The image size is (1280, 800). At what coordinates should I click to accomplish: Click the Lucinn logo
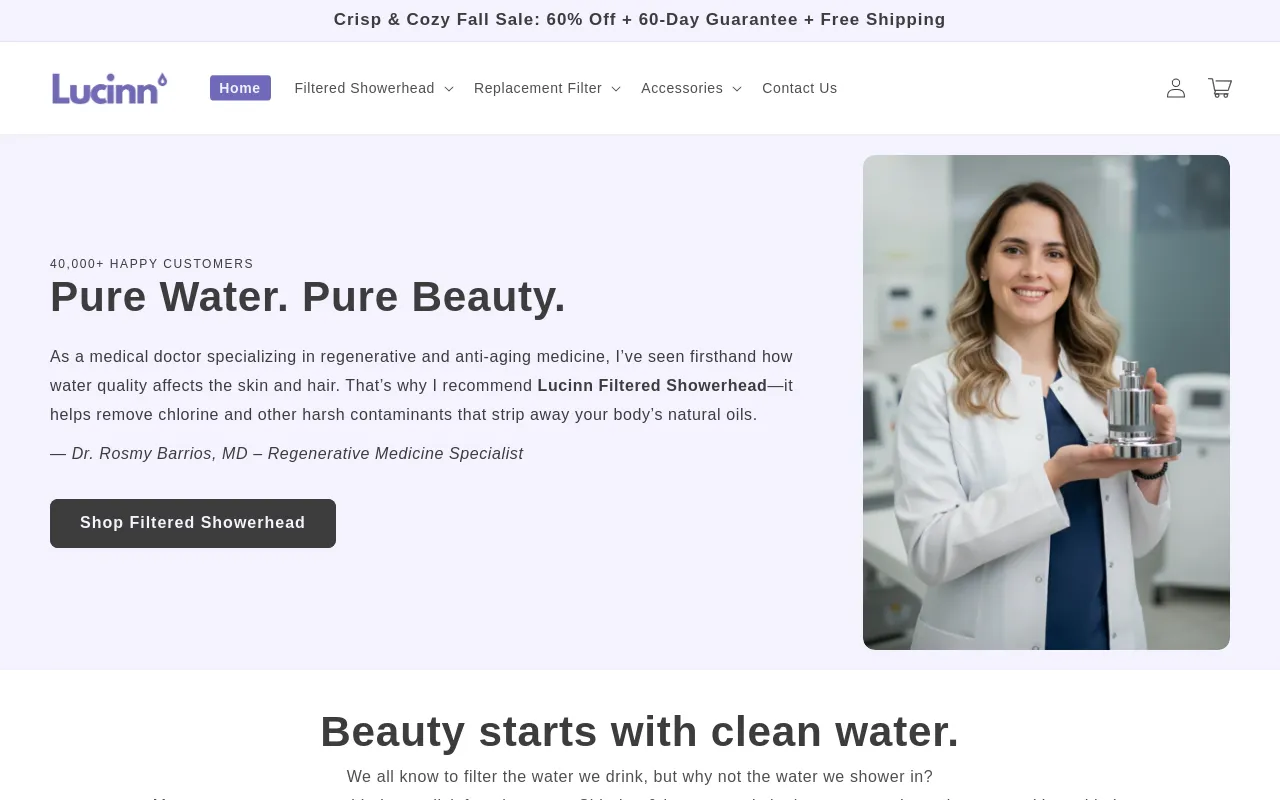(x=110, y=88)
